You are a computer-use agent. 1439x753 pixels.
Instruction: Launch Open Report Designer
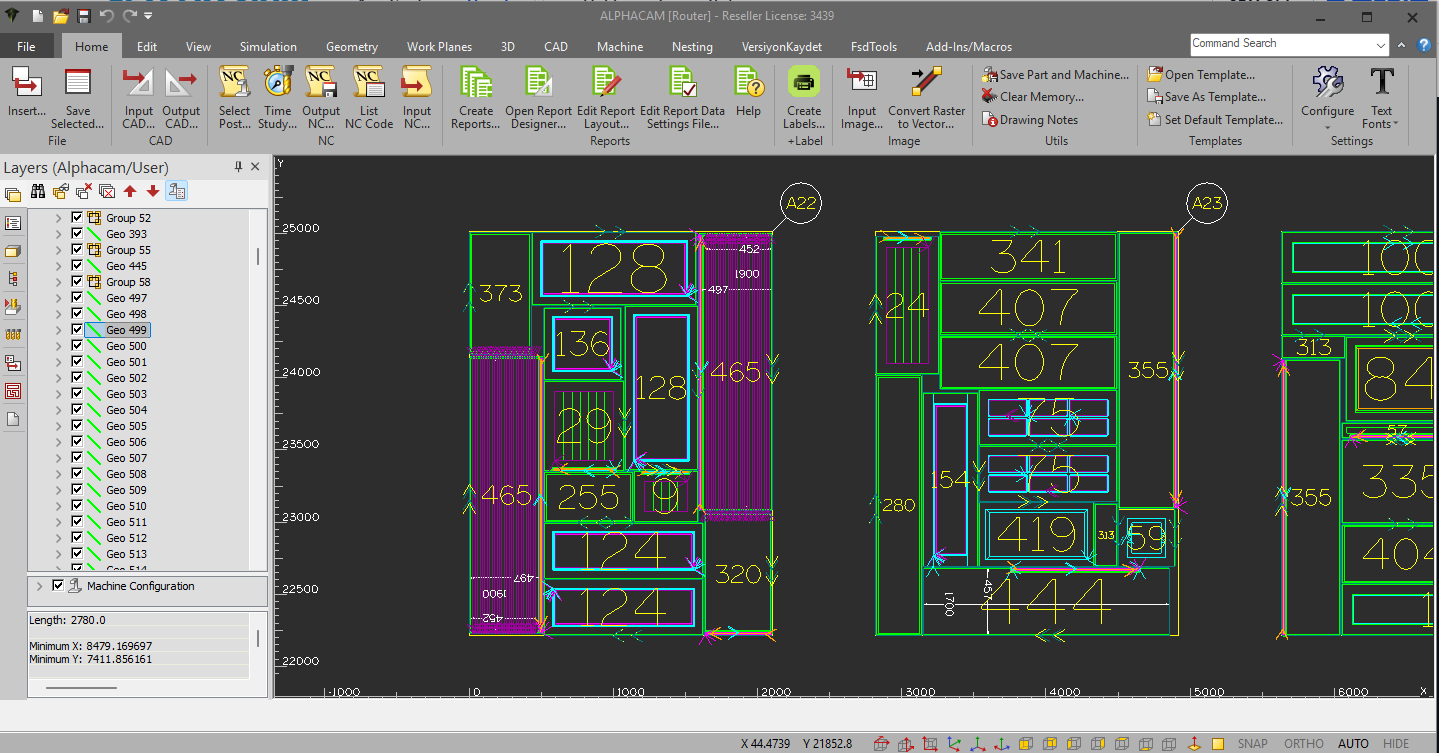click(x=538, y=84)
